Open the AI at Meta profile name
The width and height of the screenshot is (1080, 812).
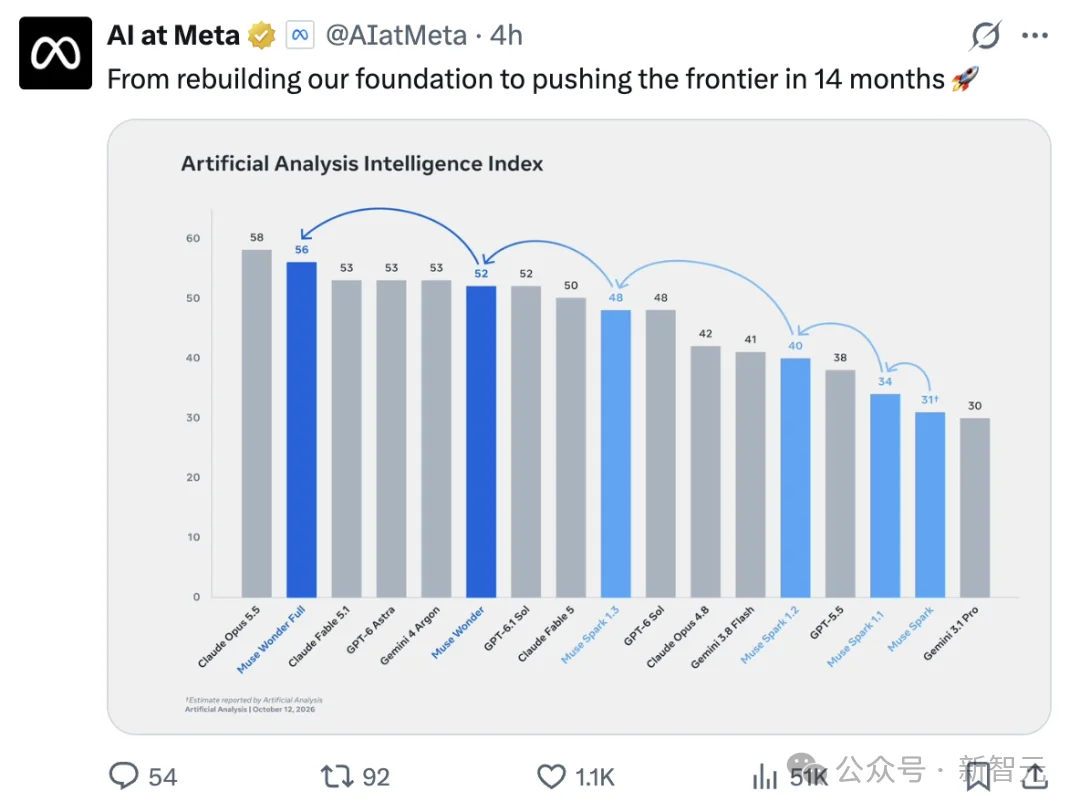(174, 35)
